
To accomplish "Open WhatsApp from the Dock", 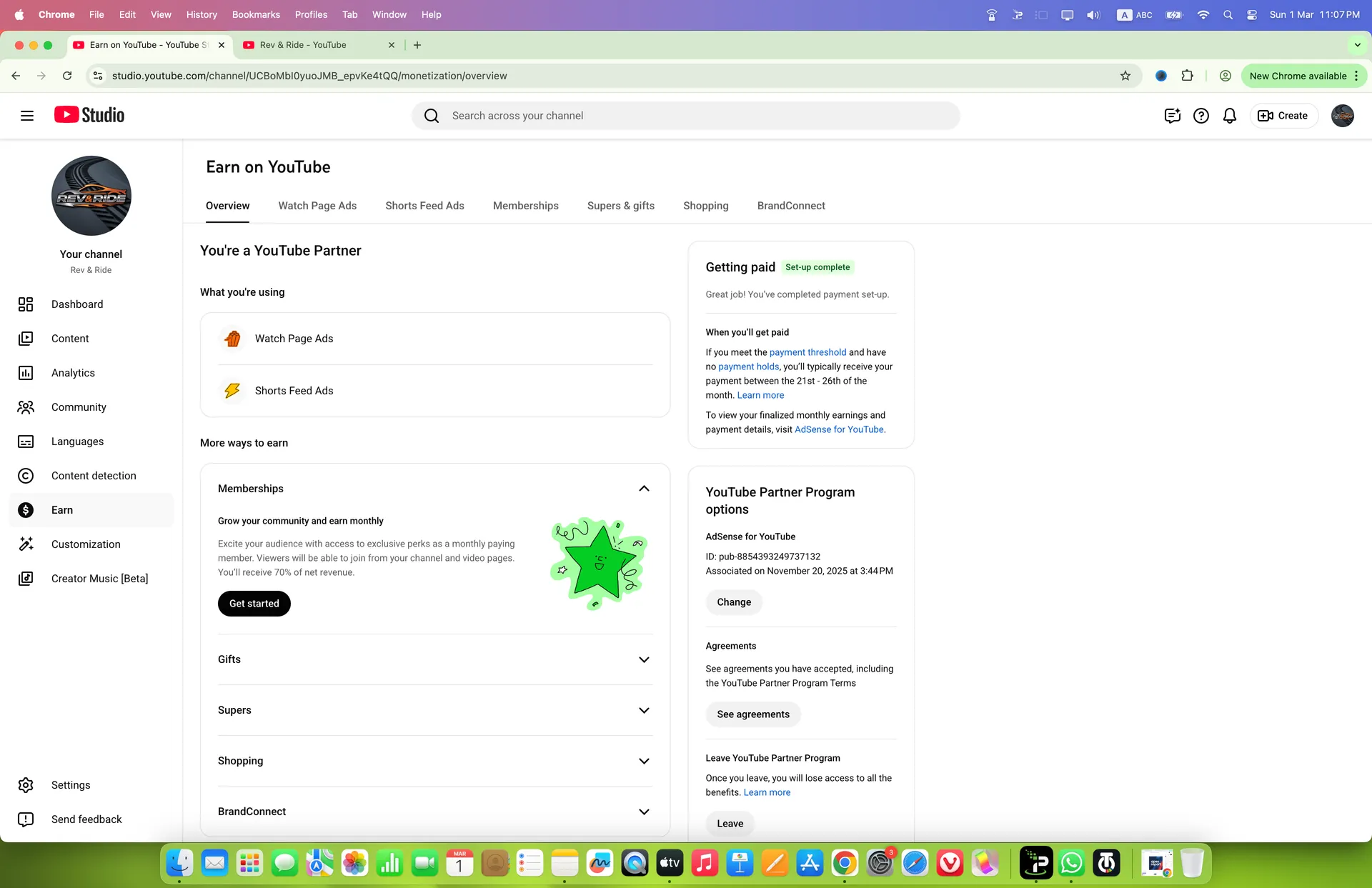I will pyautogui.click(x=1071, y=863).
